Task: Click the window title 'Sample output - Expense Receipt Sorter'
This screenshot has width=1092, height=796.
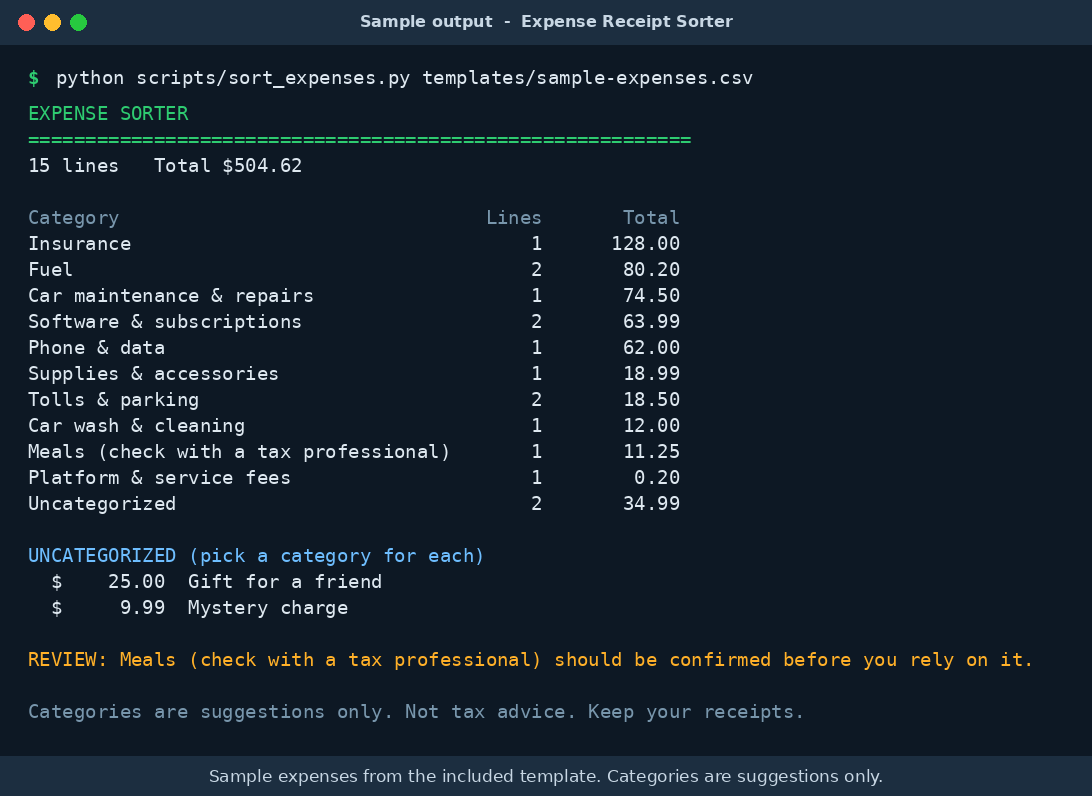Action: [546, 22]
